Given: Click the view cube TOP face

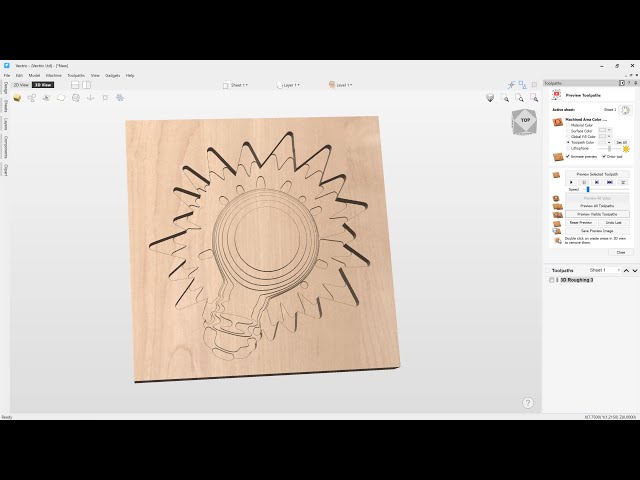Looking at the screenshot, I should [x=524, y=120].
